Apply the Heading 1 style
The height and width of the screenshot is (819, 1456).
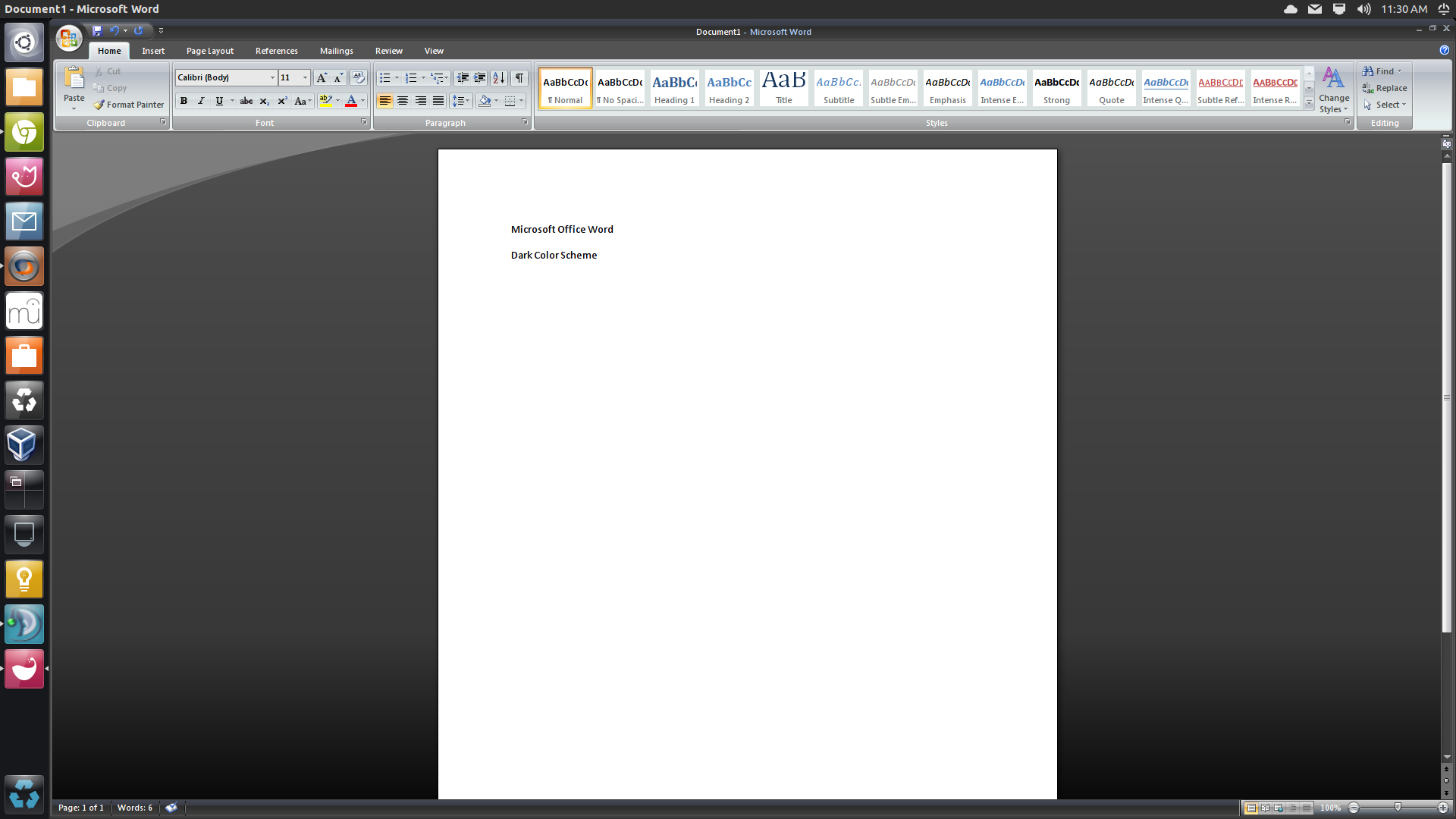pos(674,88)
